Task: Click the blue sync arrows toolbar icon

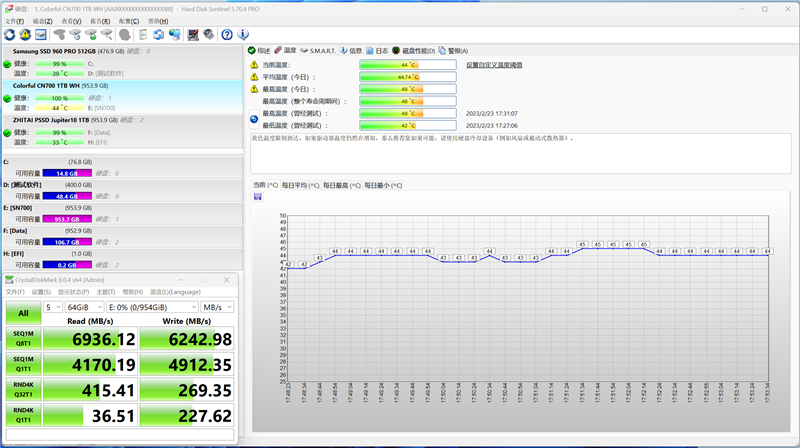Action: 159,35
